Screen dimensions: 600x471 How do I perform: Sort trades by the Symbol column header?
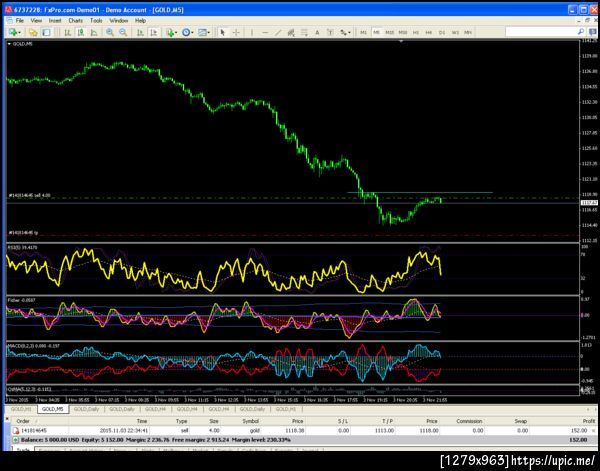tap(250, 421)
